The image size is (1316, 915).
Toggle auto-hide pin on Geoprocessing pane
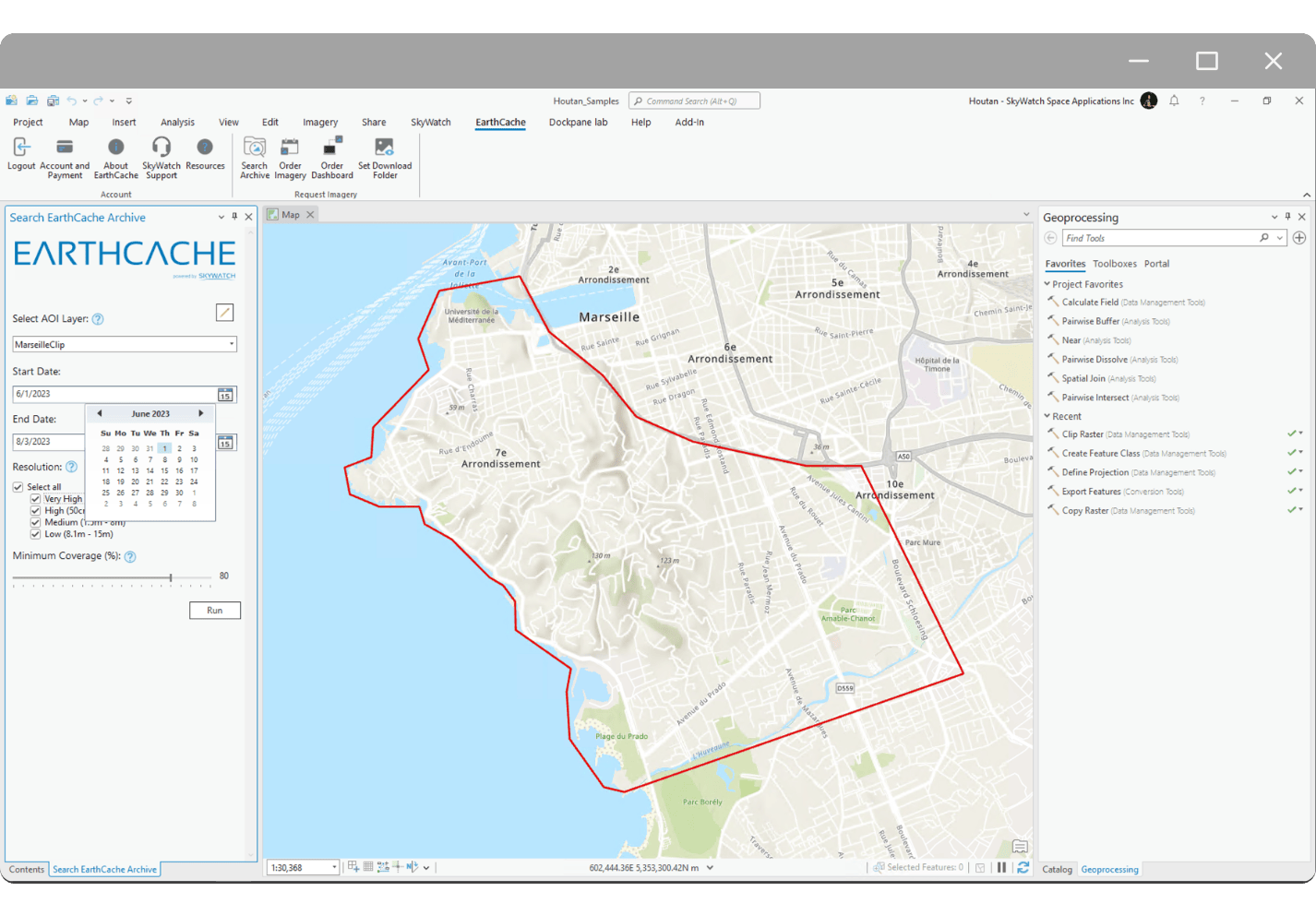[1288, 217]
